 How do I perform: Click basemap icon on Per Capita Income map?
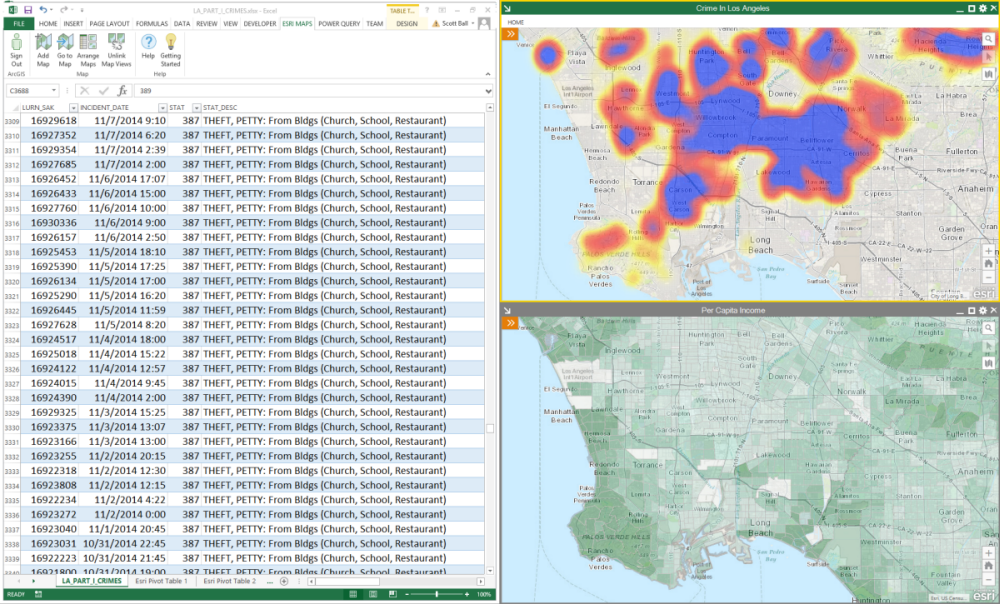(x=989, y=363)
